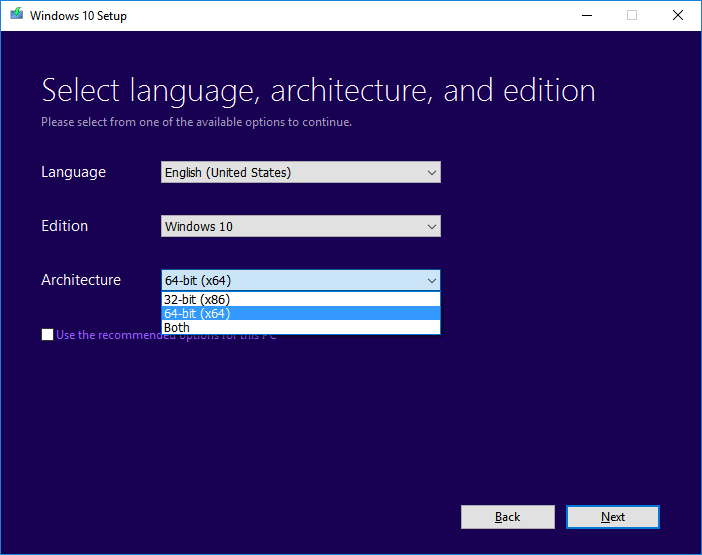Click the greyed-out maximize button

point(632,15)
